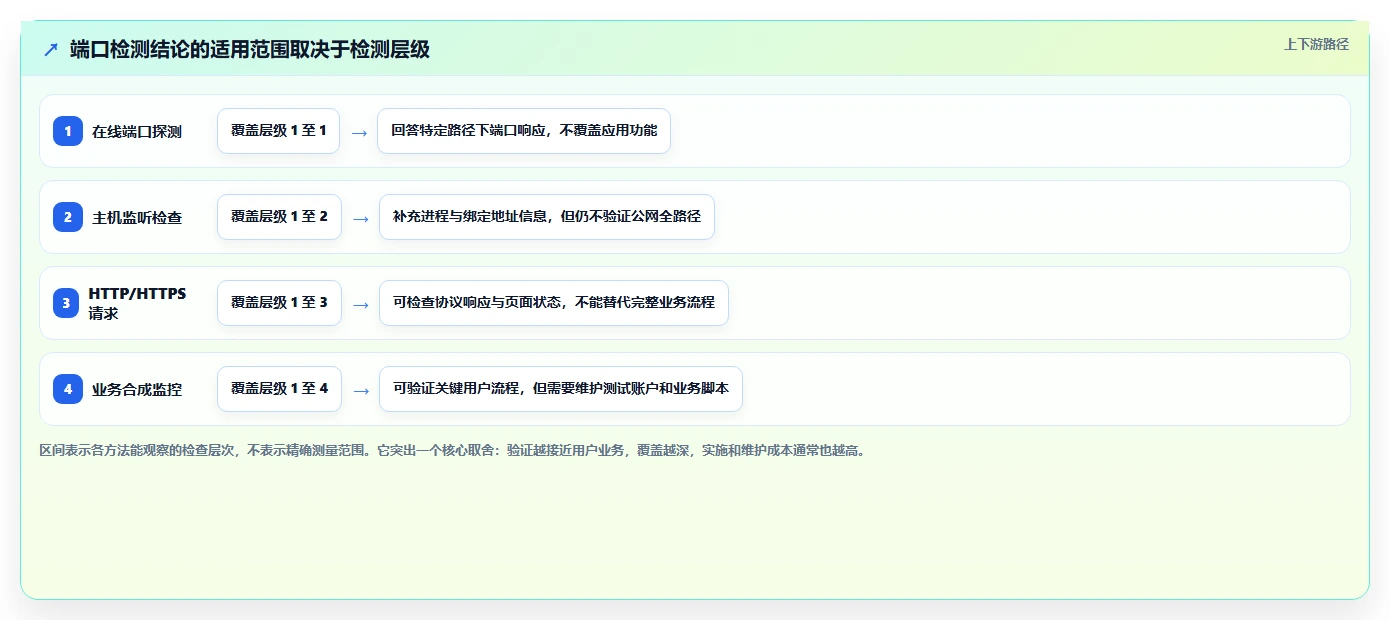Screen dimensions: 1390x620
Task: Click the 在线端口探测 row label
Action: pyautogui.click(x=137, y=132)
